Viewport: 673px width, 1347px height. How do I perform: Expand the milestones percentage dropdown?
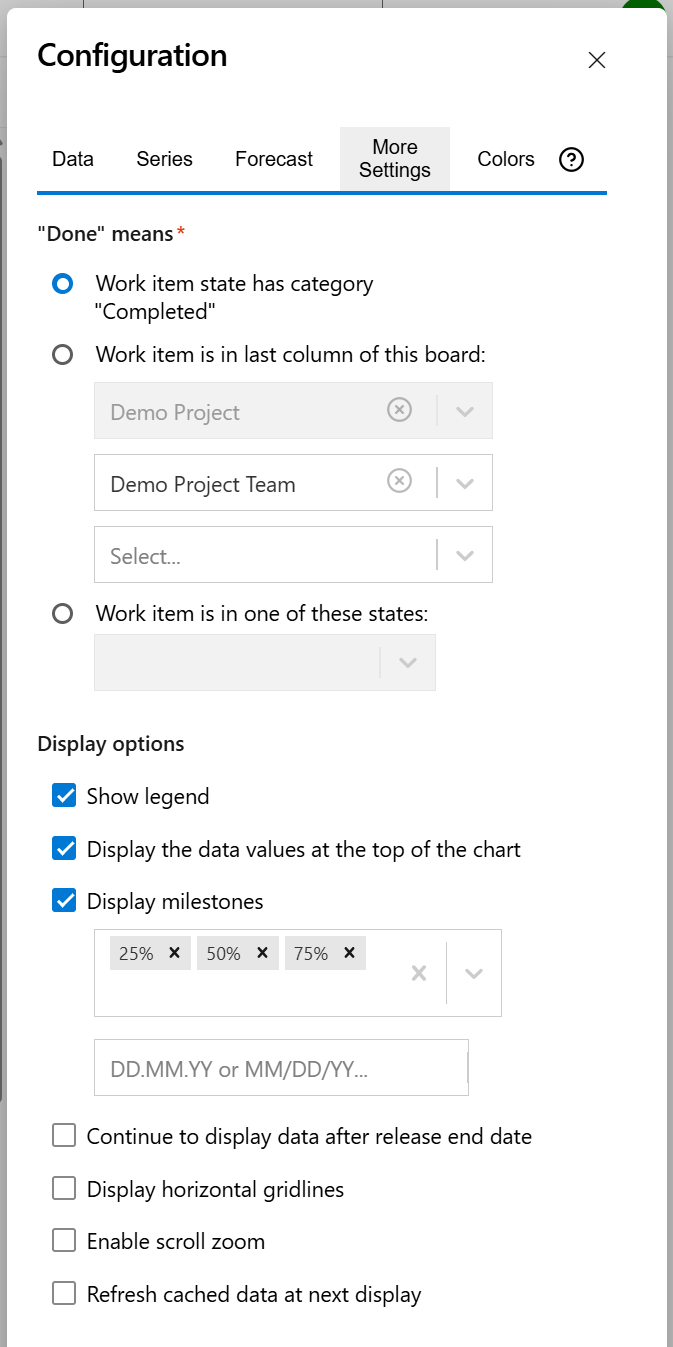pos(472,972)
